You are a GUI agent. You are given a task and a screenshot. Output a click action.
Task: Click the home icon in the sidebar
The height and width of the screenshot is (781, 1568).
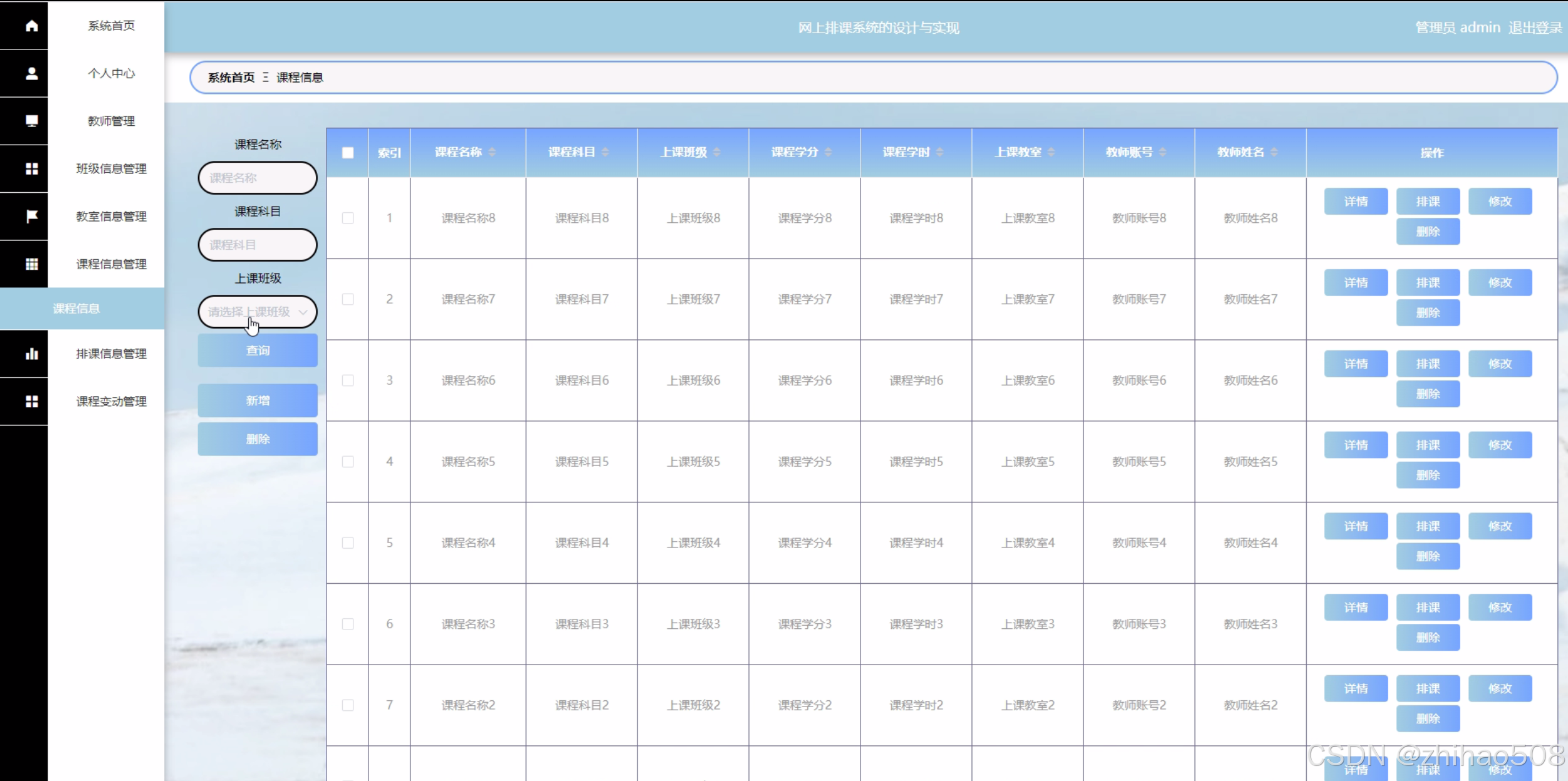coord(31,26)
